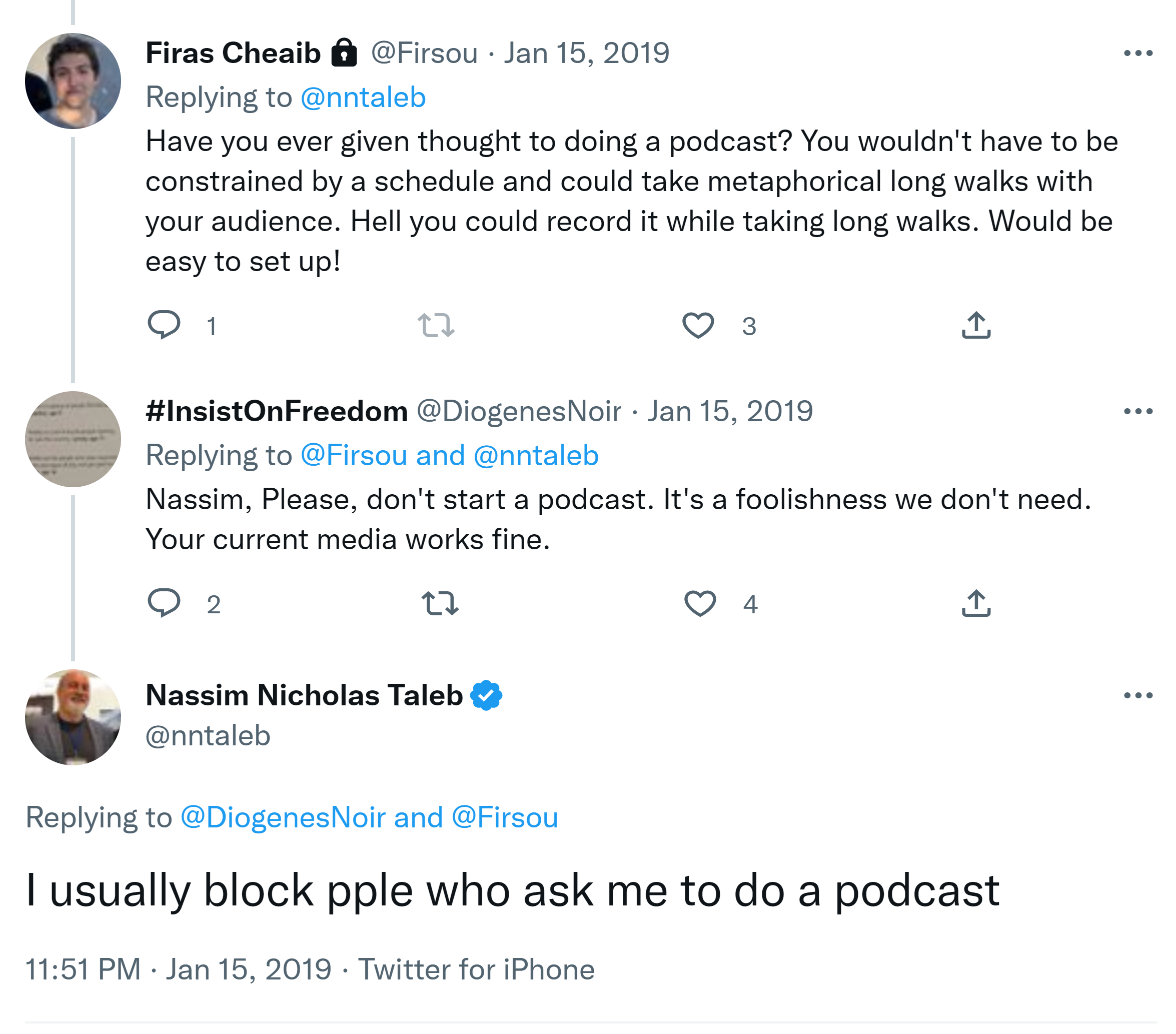Image resolution: width=1176 pixels, height=1034 pixels.
Task: Open the #InsistOnFreedom avatar
Action: pyautogui.click(x=73, y=439)
